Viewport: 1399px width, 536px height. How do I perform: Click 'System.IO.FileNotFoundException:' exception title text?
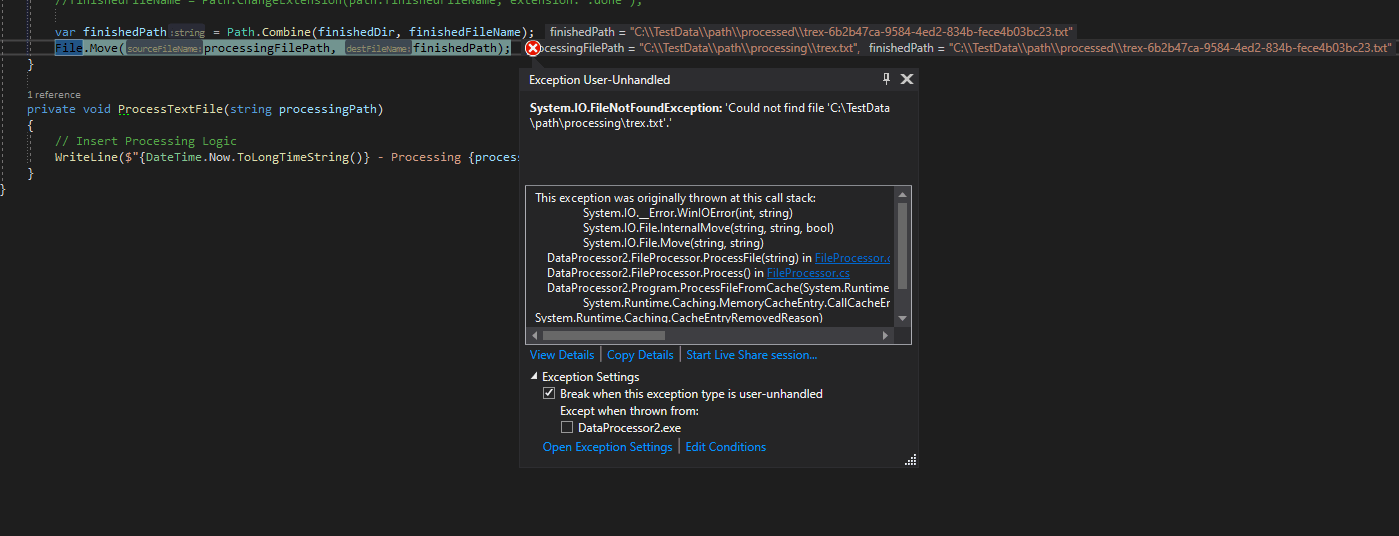tap(625, 108)
